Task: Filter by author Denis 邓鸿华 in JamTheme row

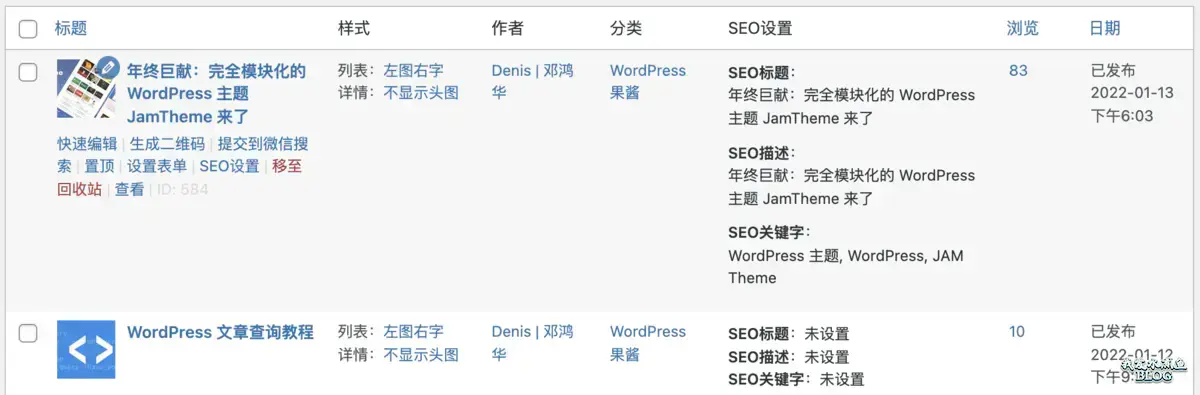Action: click(x=533, y=82)
